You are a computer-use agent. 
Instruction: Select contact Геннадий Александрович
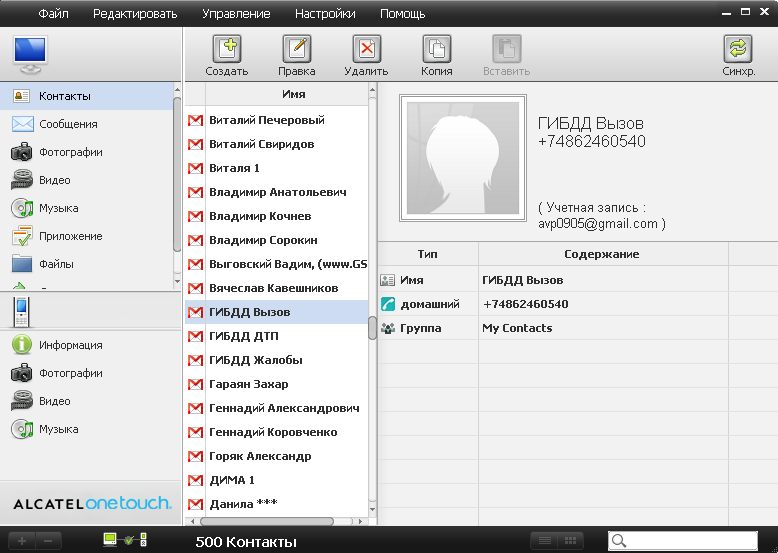276,408
